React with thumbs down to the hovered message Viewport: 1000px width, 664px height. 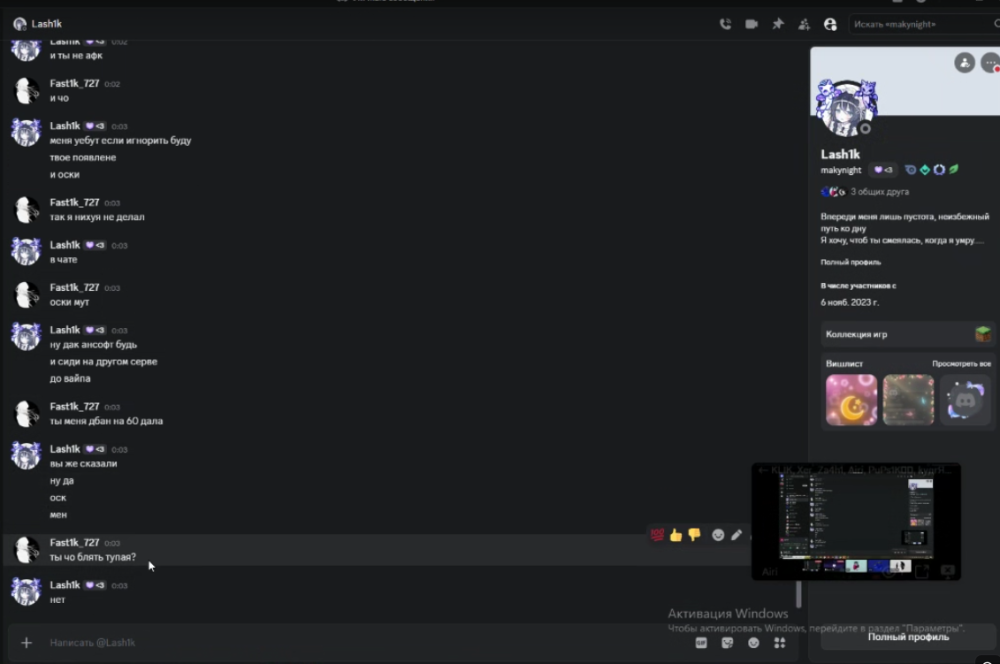695,535
